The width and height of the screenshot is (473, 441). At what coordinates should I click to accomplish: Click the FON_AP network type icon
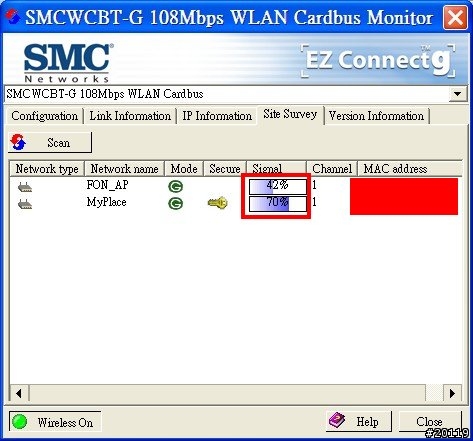[x=25, y=187]
